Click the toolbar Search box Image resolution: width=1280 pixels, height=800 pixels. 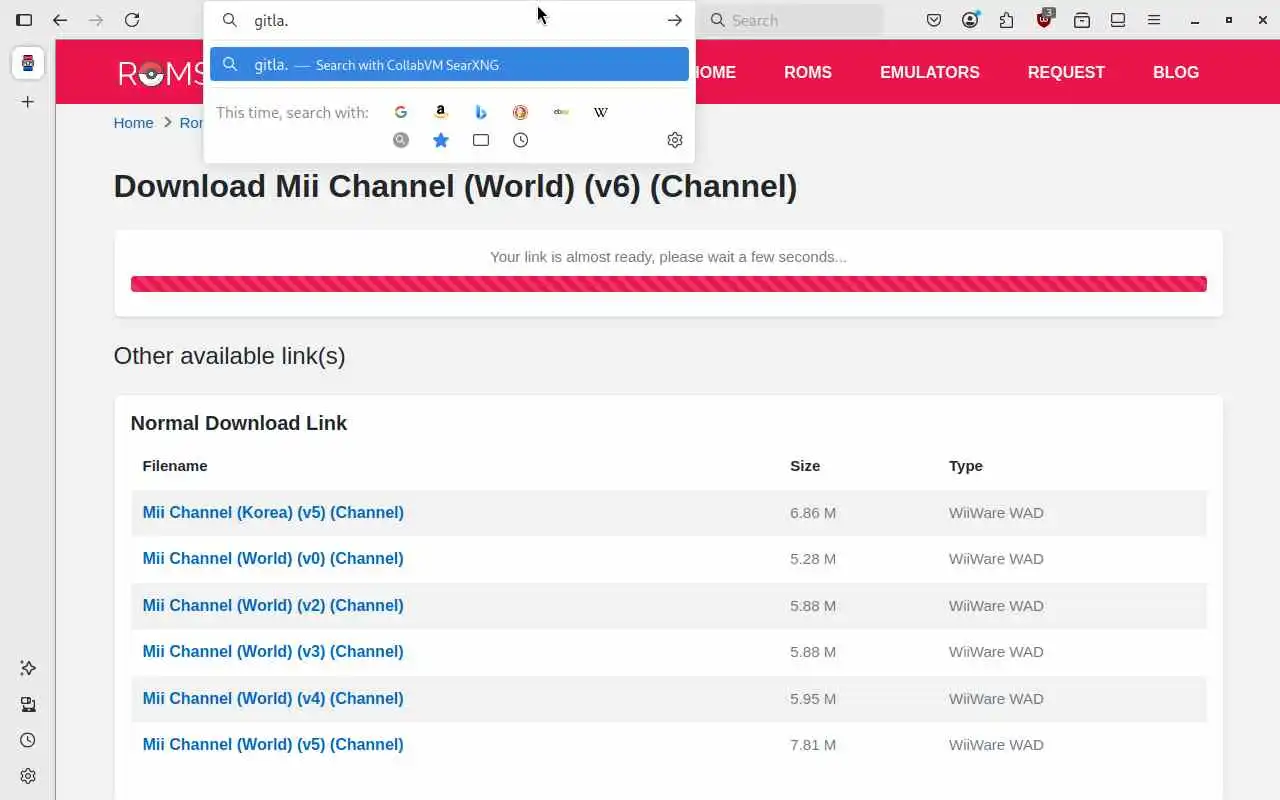point(792,20)
